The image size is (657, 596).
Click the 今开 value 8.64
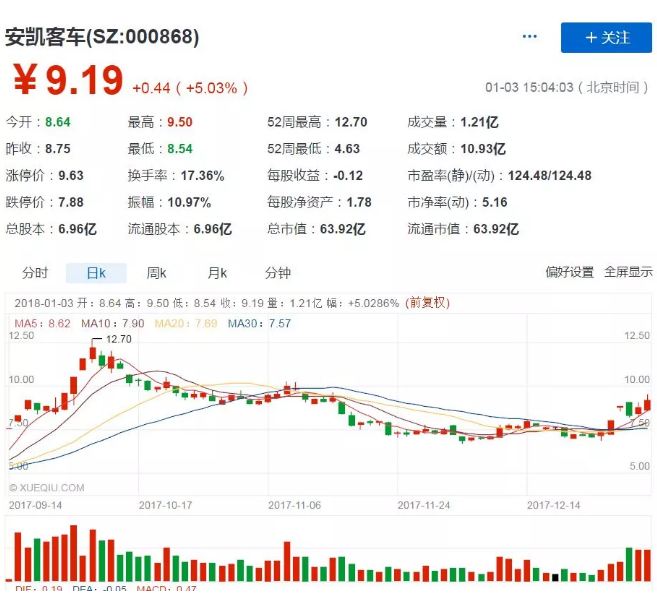click(x=58, y=122)
